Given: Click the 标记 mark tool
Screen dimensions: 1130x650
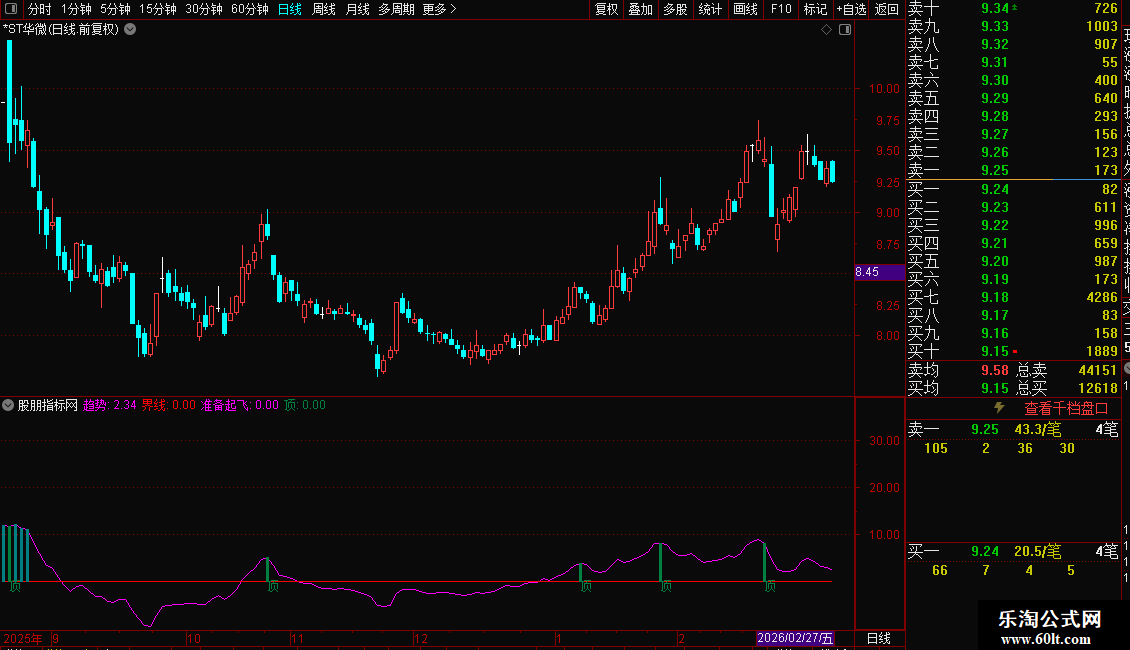Looking at the screenshot, I should pos(815,9).
